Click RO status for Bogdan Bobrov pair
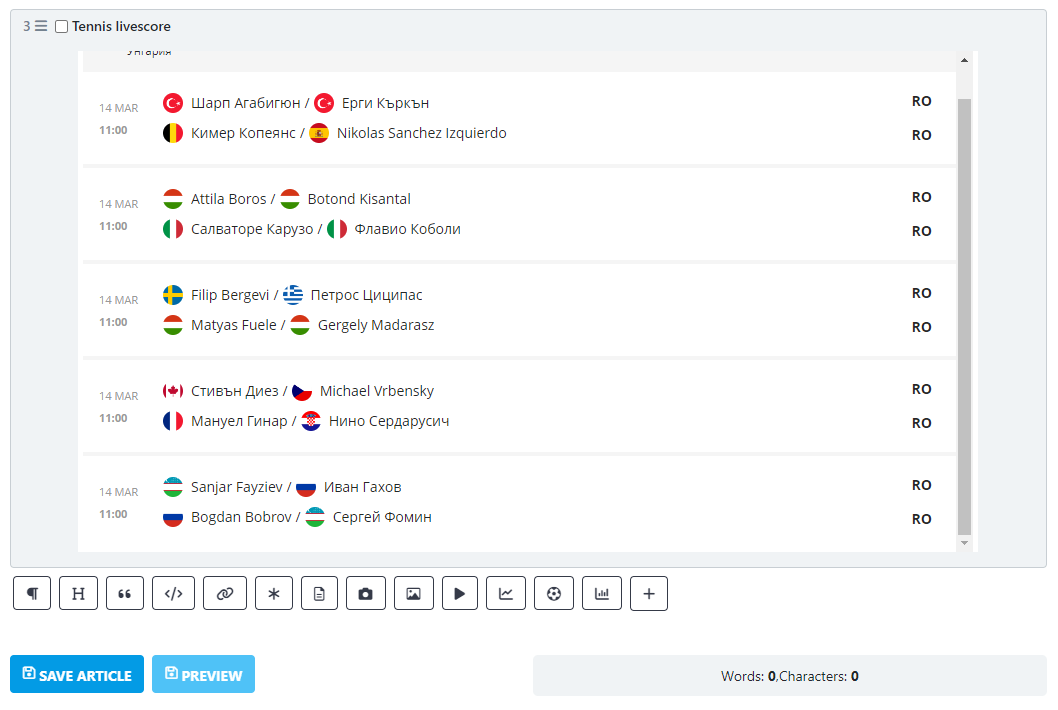 [922, 519]
